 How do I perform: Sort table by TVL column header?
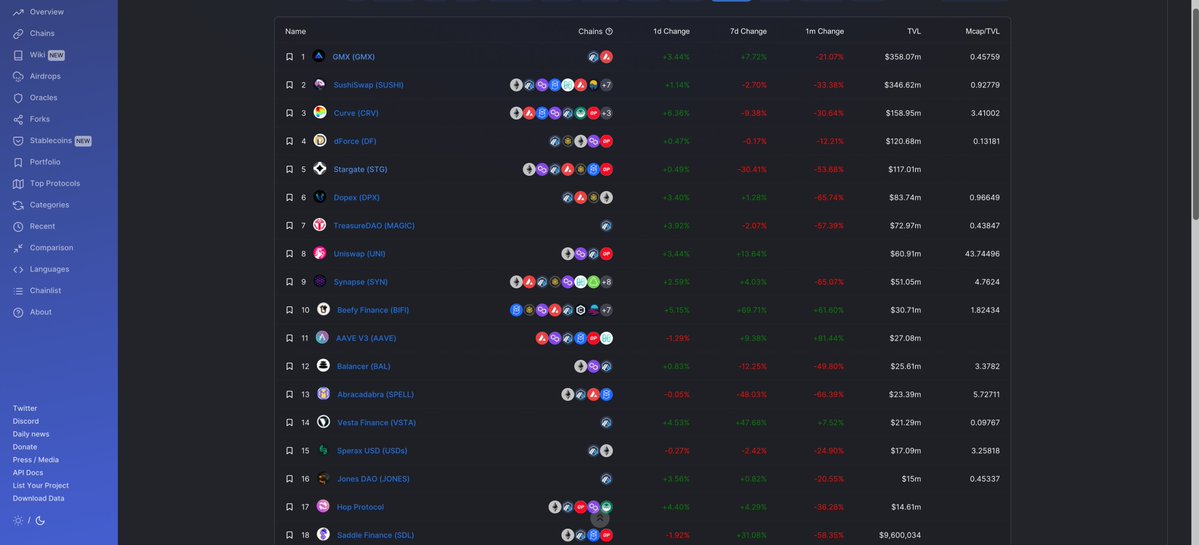914,32
